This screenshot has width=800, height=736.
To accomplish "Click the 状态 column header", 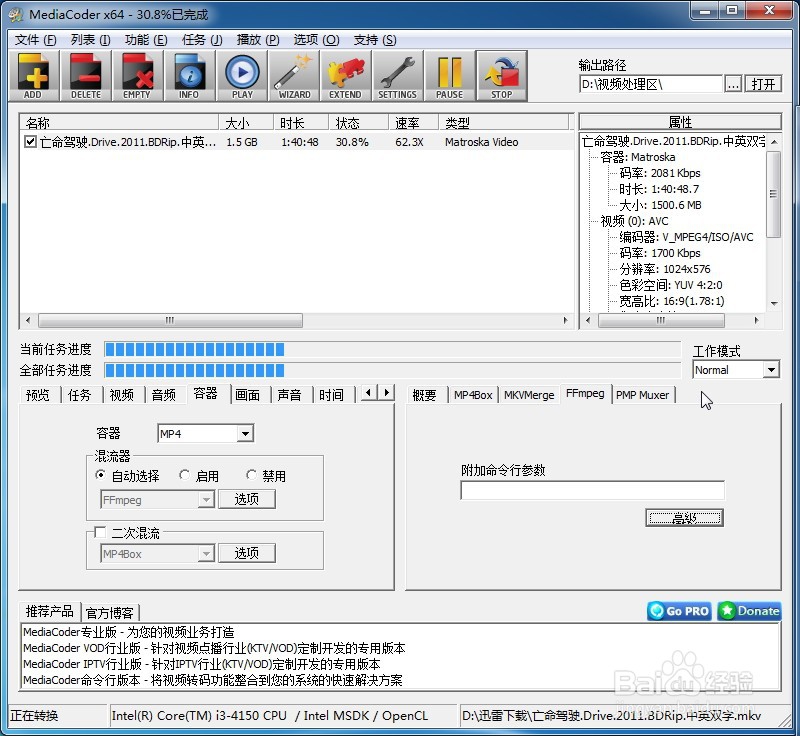I will coord(359,122).
